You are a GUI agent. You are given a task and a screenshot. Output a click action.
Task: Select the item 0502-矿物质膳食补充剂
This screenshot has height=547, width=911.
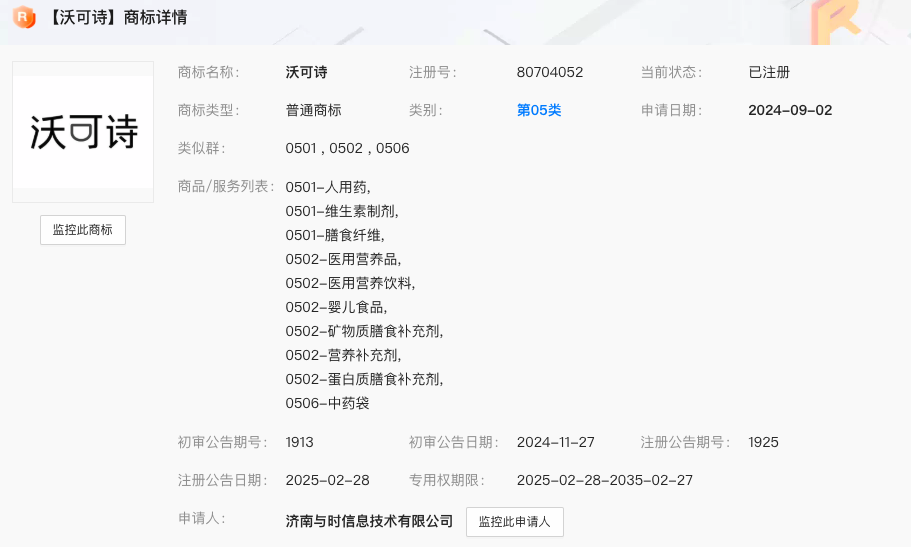click(364, 331)
